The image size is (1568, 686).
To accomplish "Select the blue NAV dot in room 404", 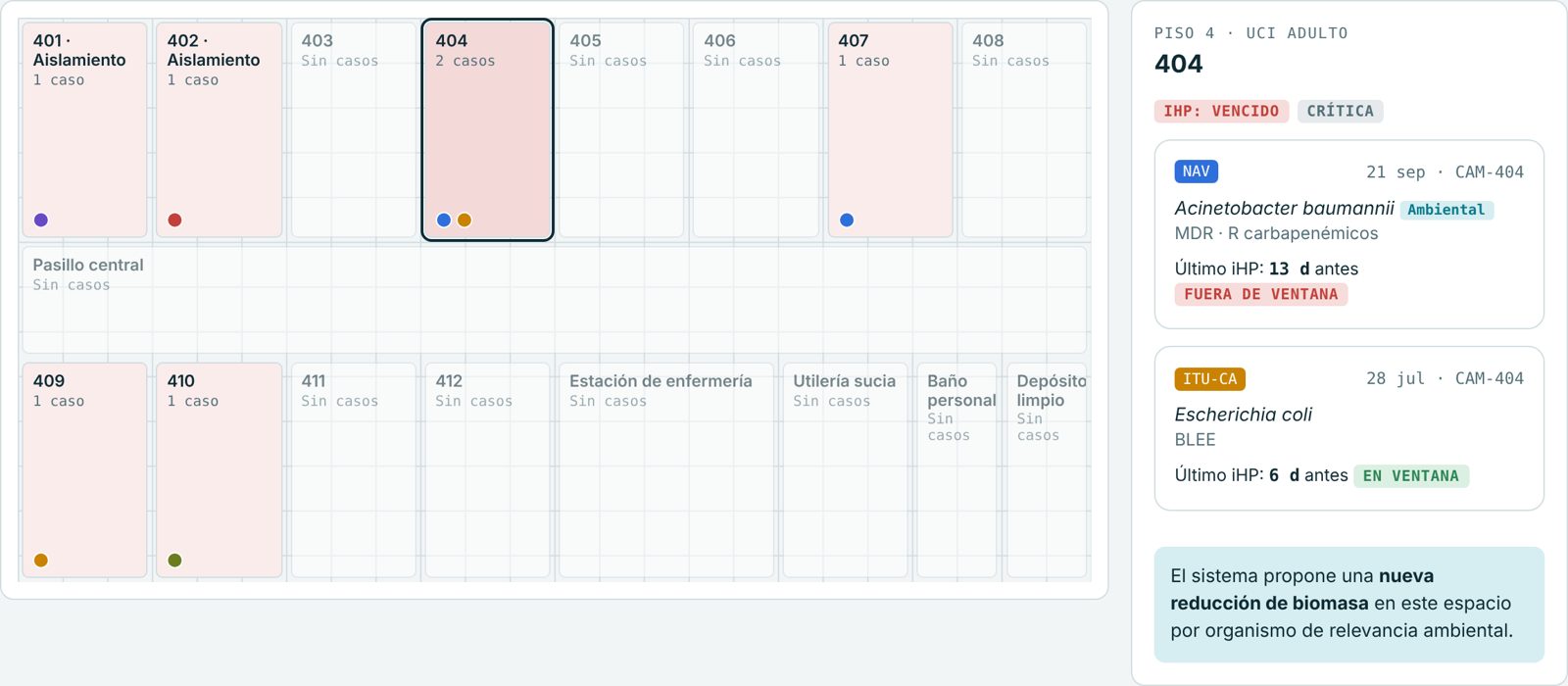I will (x=444, y=220).
